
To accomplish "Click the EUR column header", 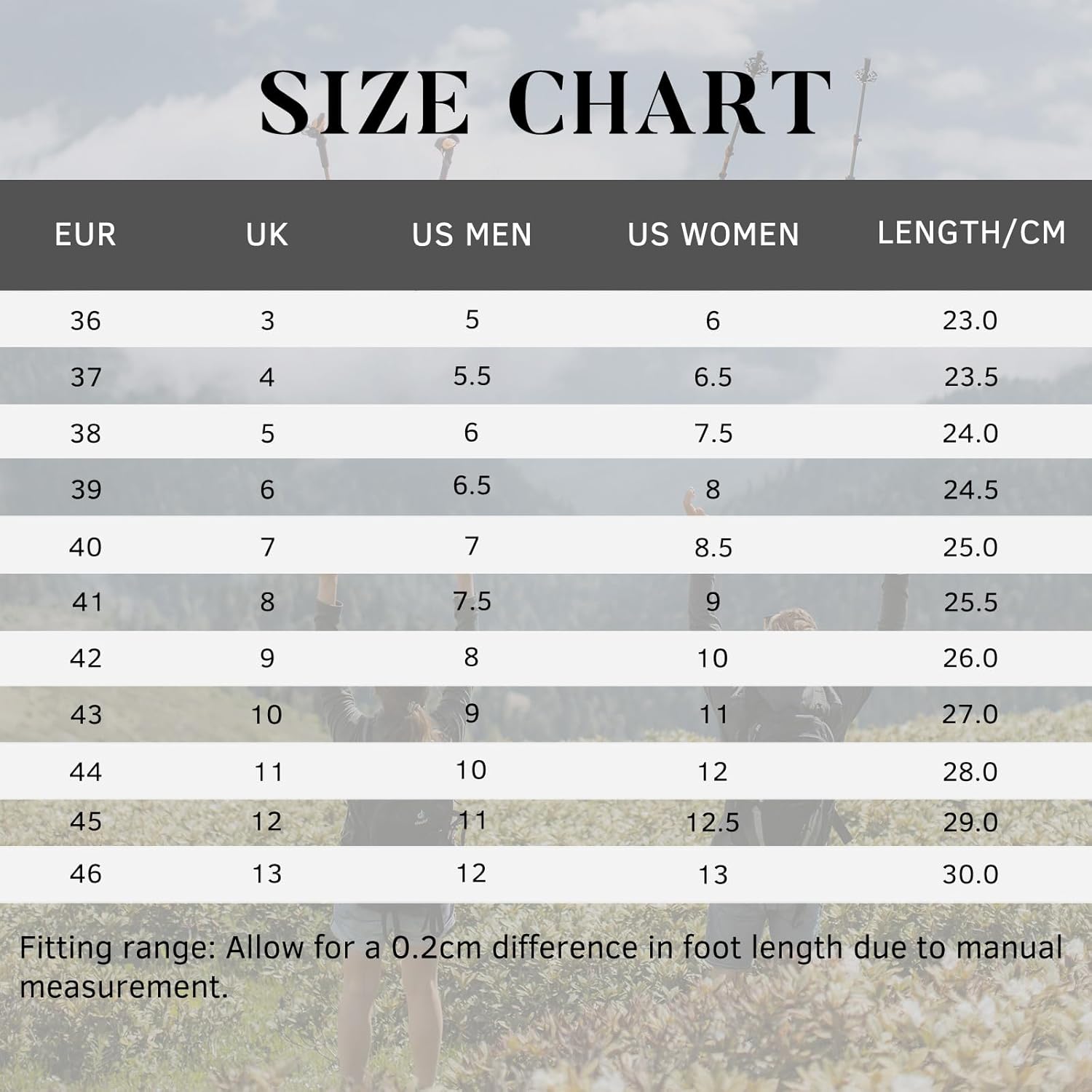I will (85, 234).
